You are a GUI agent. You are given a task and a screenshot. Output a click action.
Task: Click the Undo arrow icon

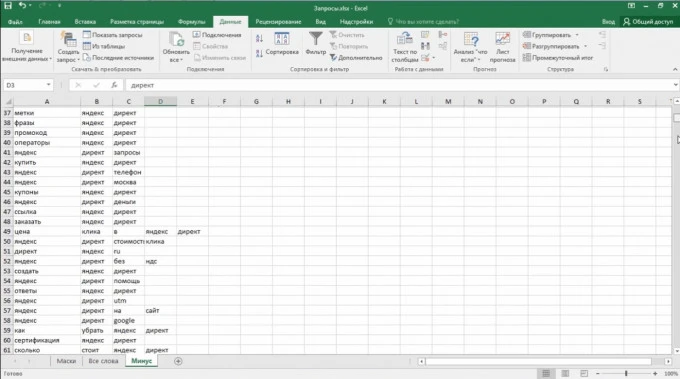[x=22, y=6]
